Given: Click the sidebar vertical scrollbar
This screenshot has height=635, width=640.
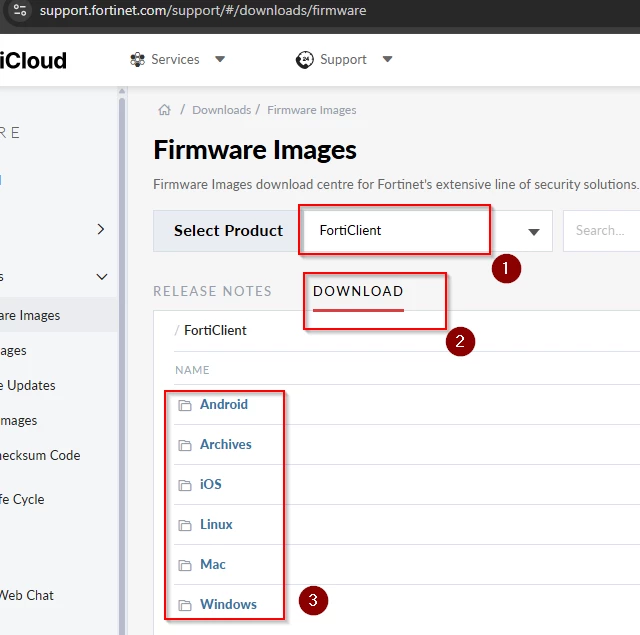Looking at the screenshot, I should (x=122, y=365).
